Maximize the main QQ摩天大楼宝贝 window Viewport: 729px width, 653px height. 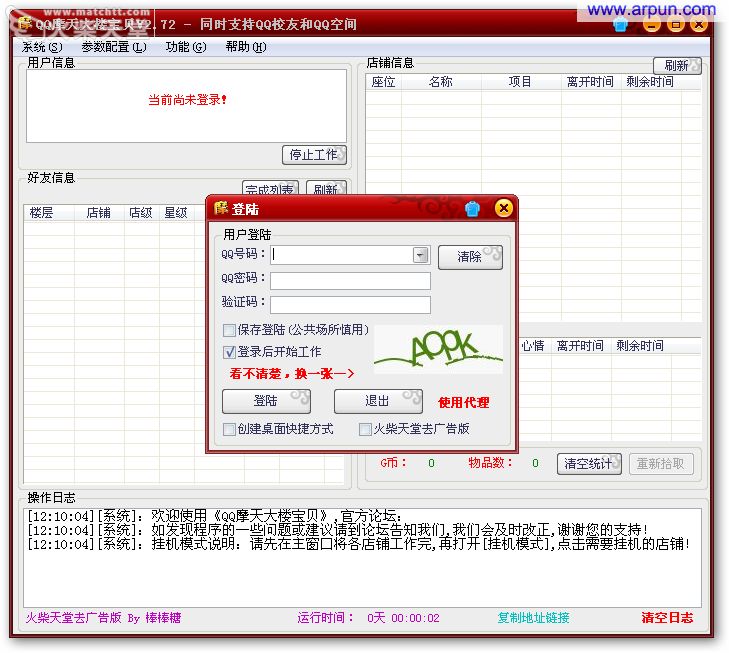[x=675, y=24]
